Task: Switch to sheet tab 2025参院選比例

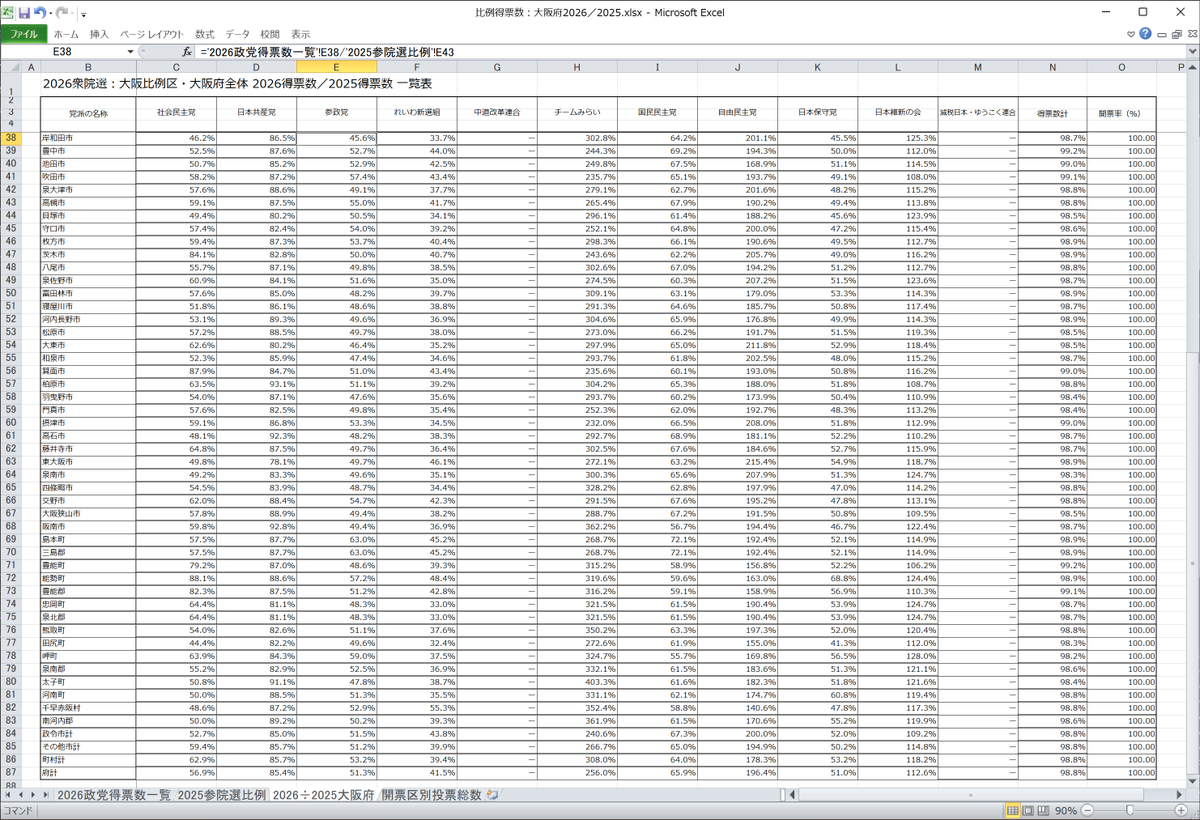Action: click(221, 794)
